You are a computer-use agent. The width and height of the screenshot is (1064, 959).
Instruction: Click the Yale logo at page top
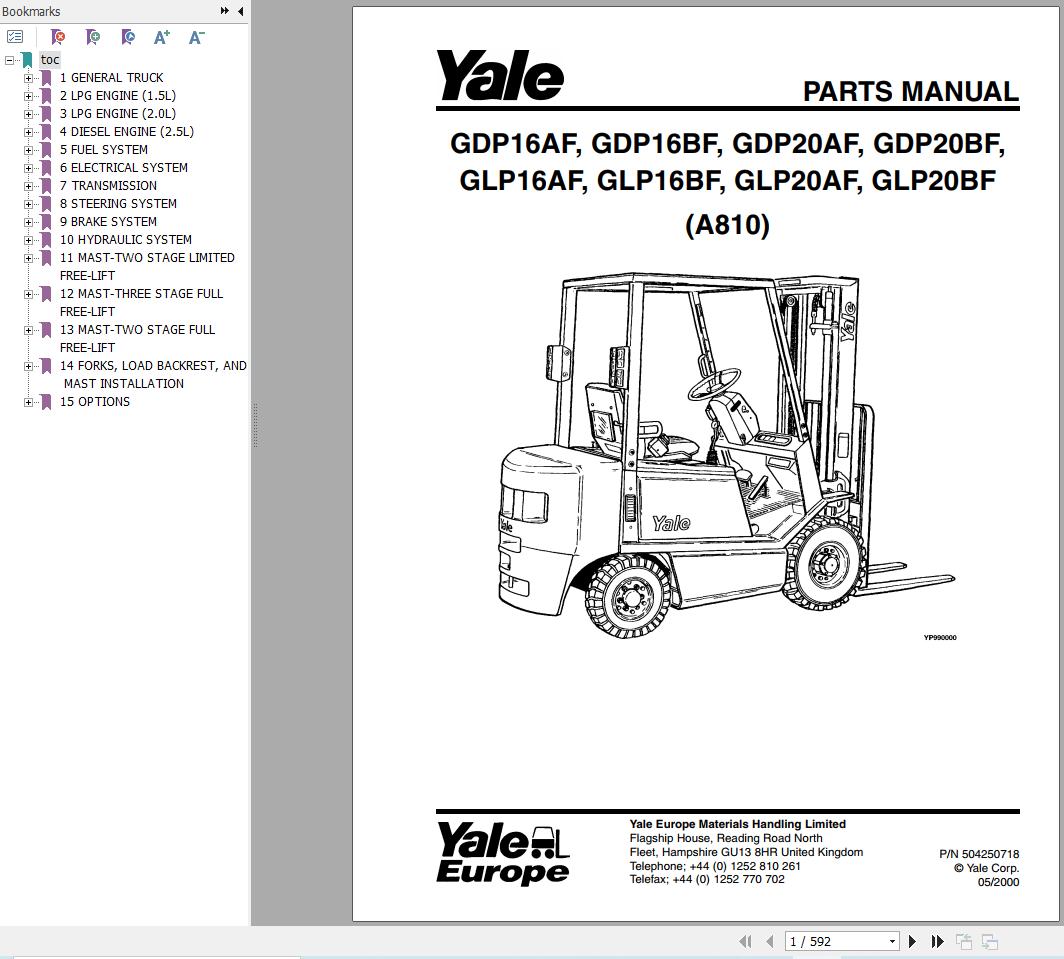(499, 75)
